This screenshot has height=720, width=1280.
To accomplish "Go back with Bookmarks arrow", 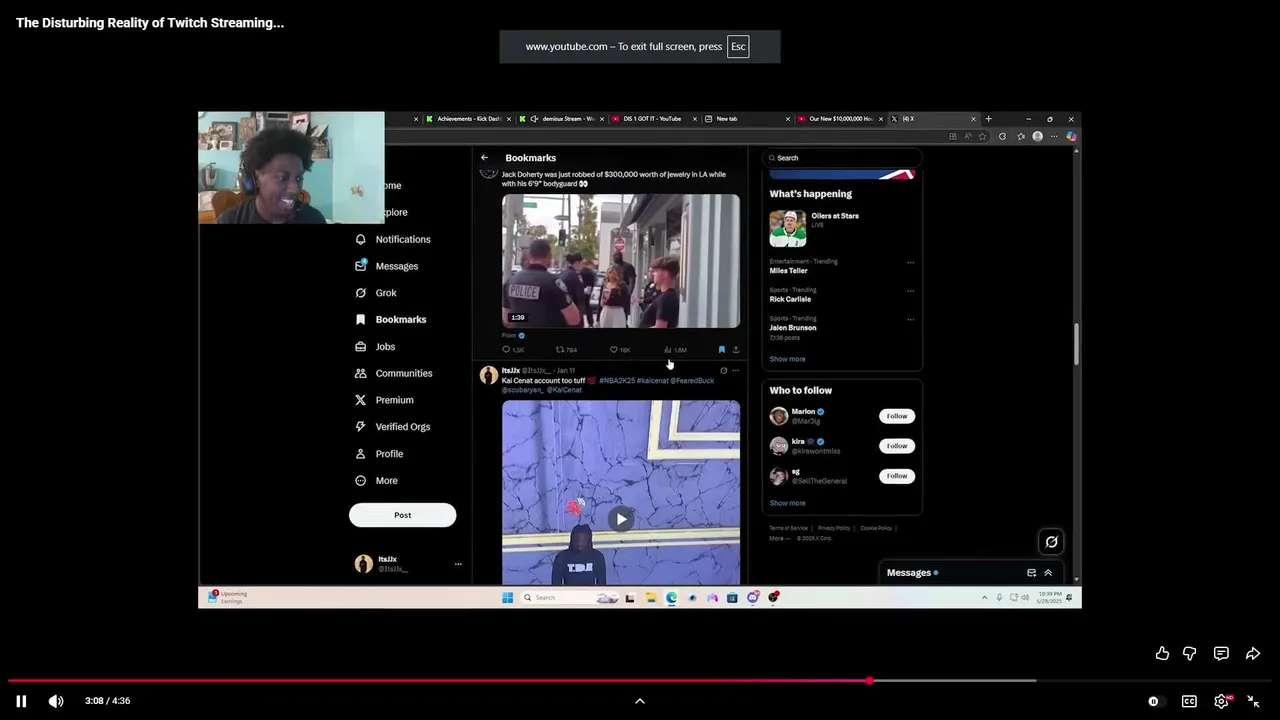I will pos(484,158).
